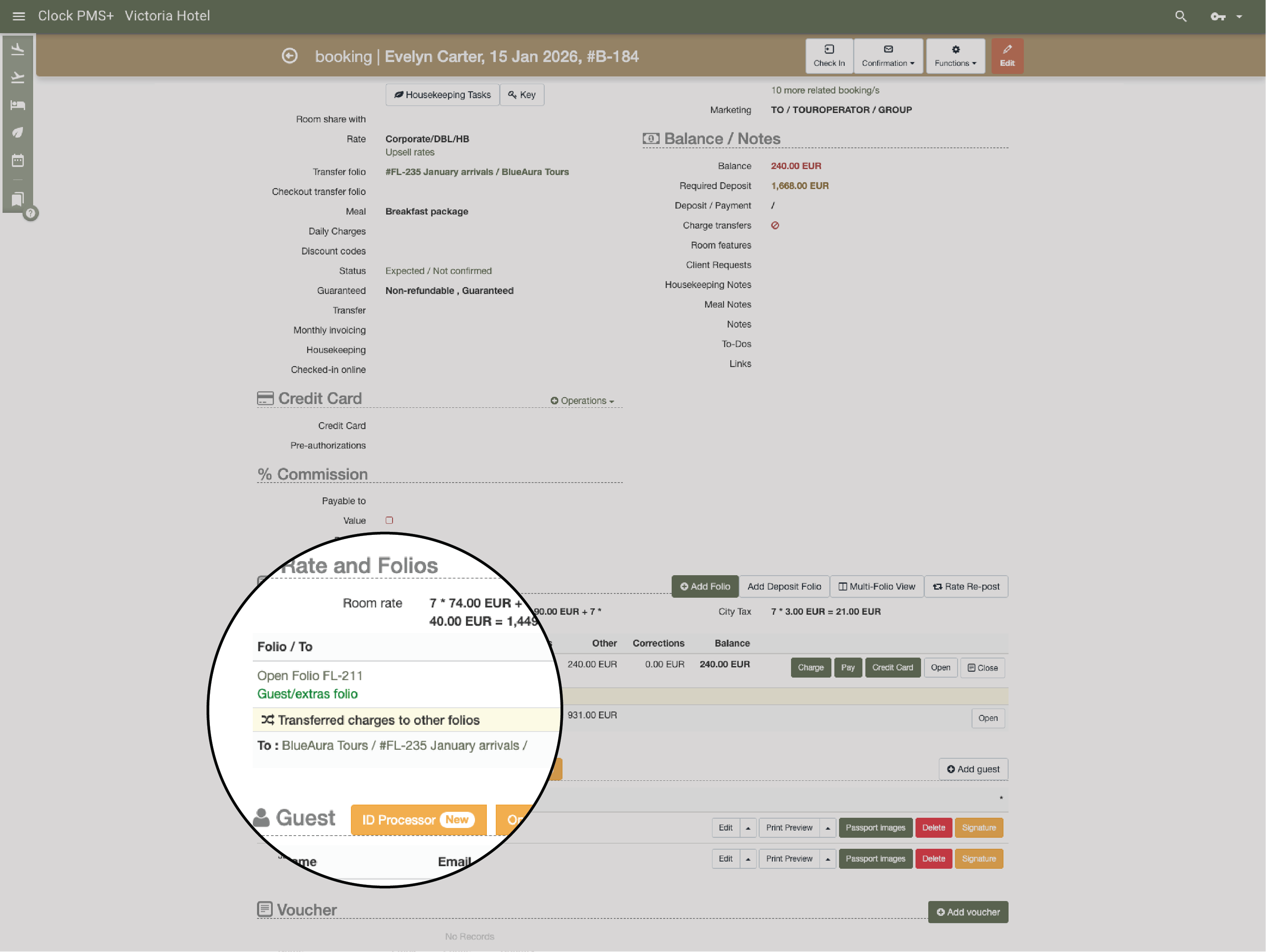Click the Add Folio button
Viewport: 1266px width, 952px height.
tap(704, 586)
